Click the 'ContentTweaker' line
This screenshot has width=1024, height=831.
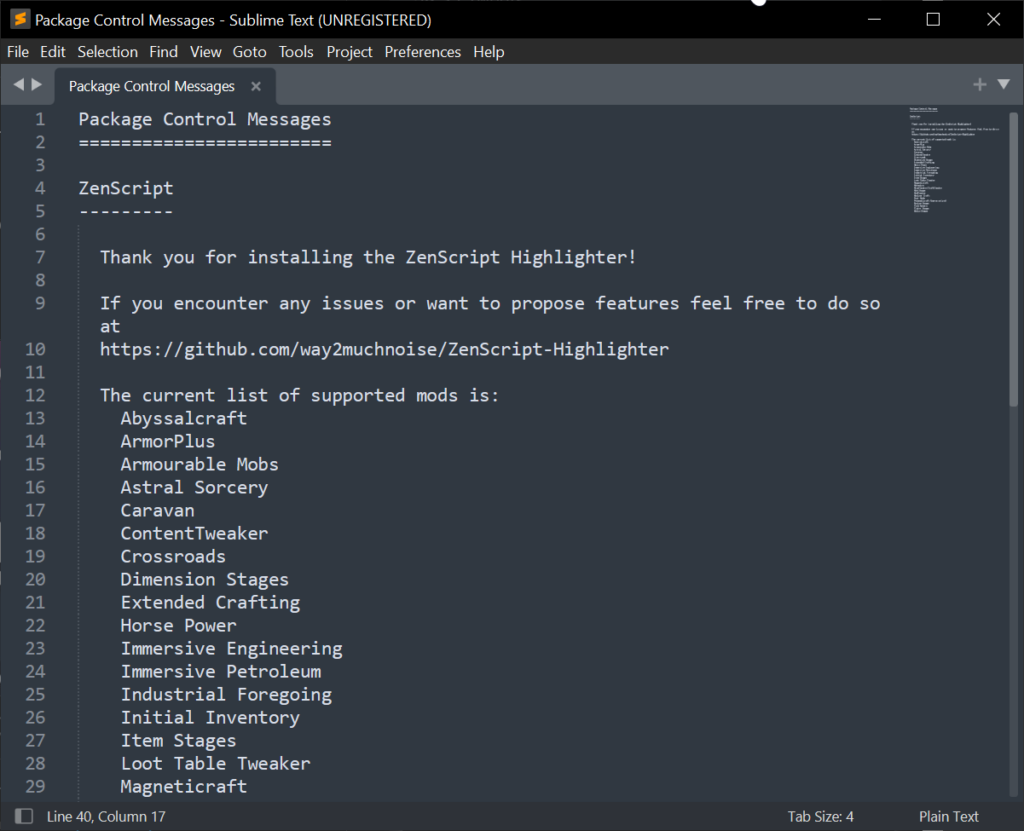(x=194, y=533)
